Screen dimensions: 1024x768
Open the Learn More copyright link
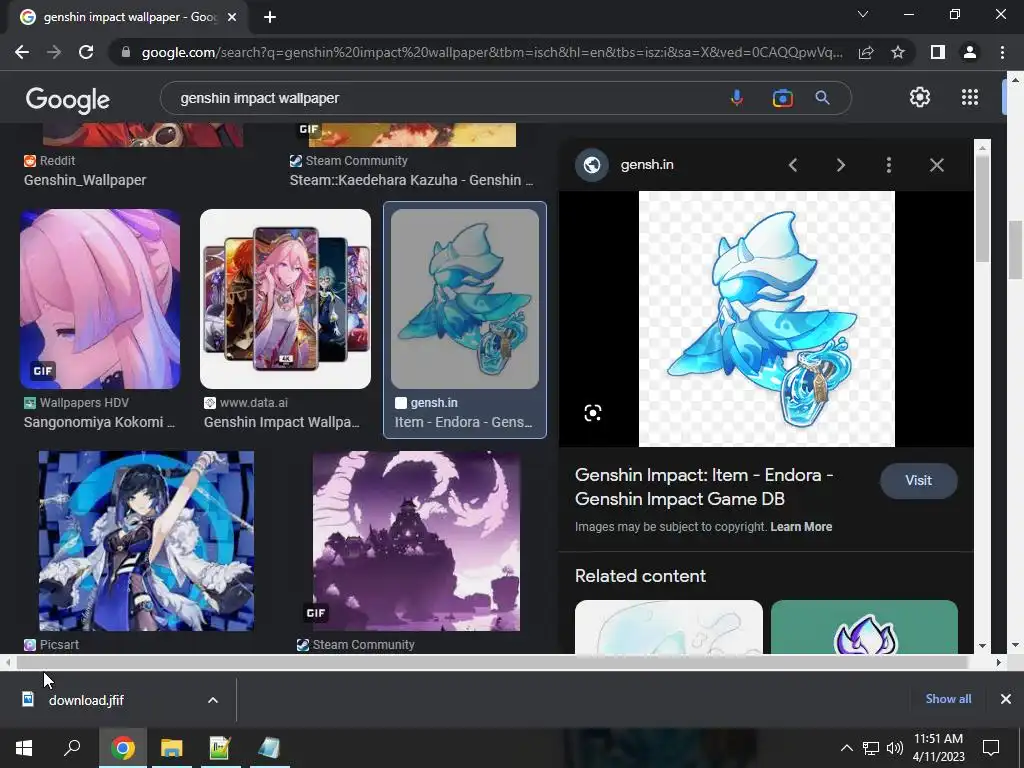pos(801,527)
